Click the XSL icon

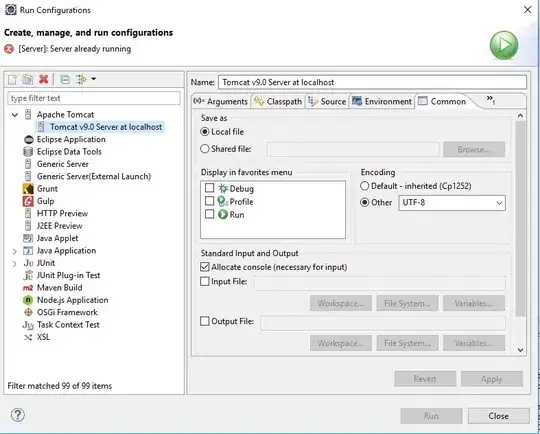[28, 337]
